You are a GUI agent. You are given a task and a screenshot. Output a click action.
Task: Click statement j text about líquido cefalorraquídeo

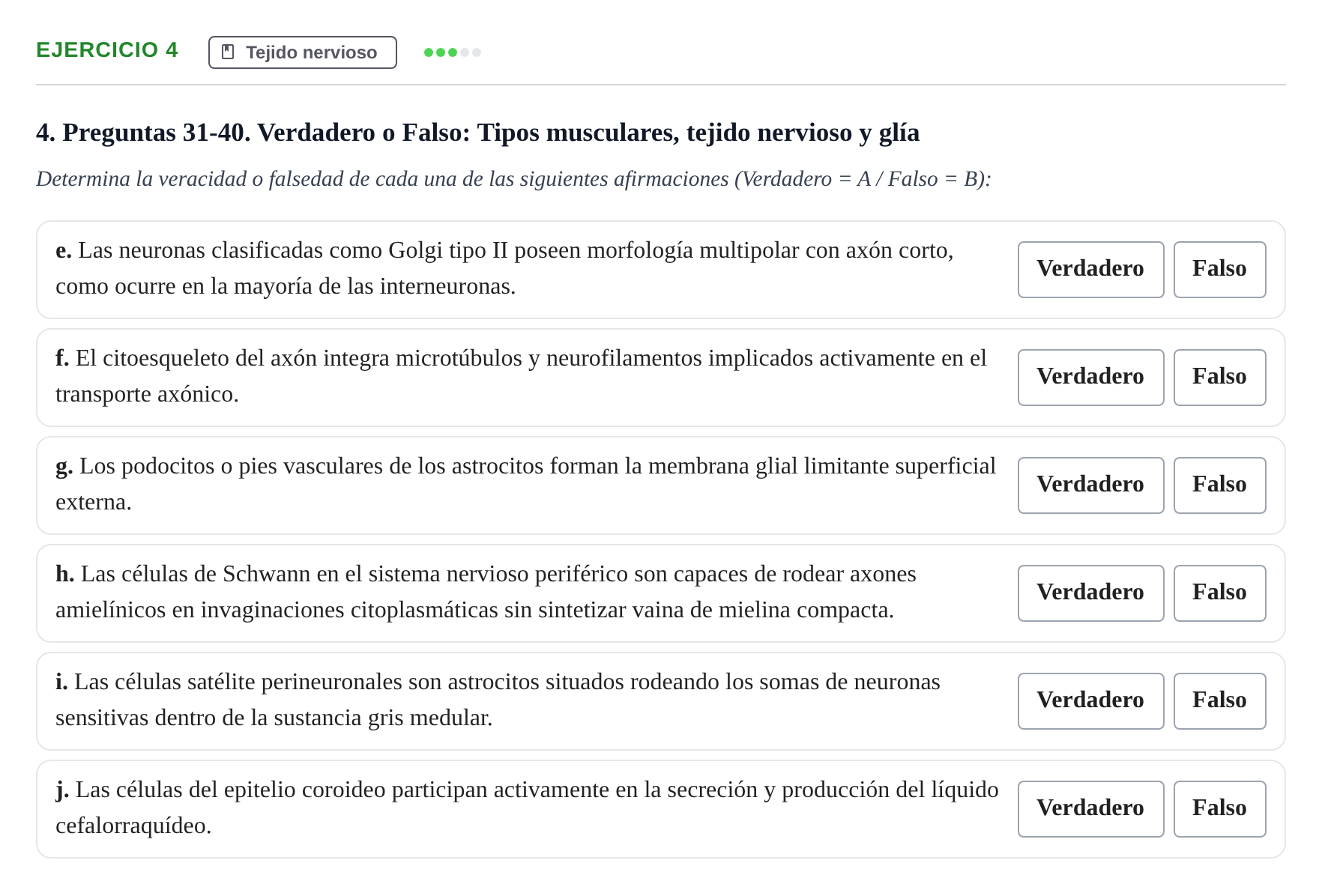coord(527,808)
